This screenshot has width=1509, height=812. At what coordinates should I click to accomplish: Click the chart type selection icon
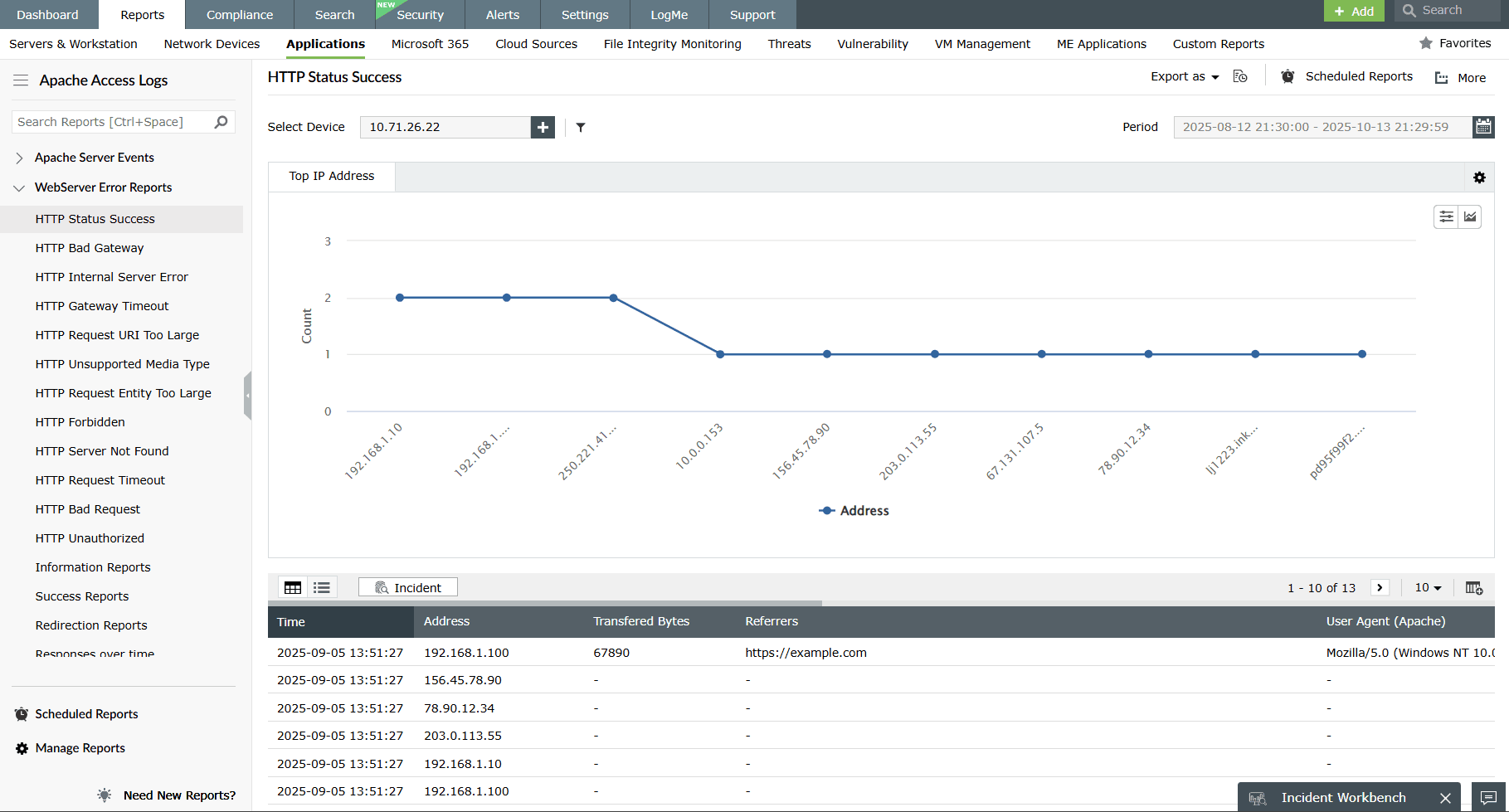tap(1470, 216)
